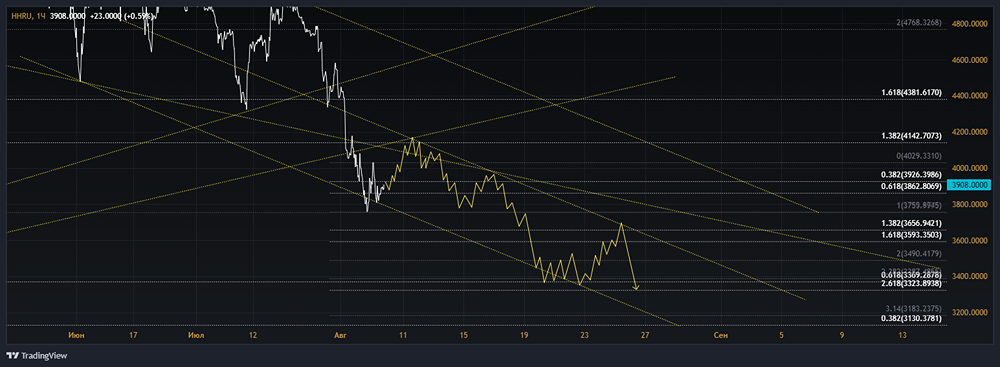Click the 12 date on time axis
The width and height of the screenshot is (1000, 367).
(253, 335)
